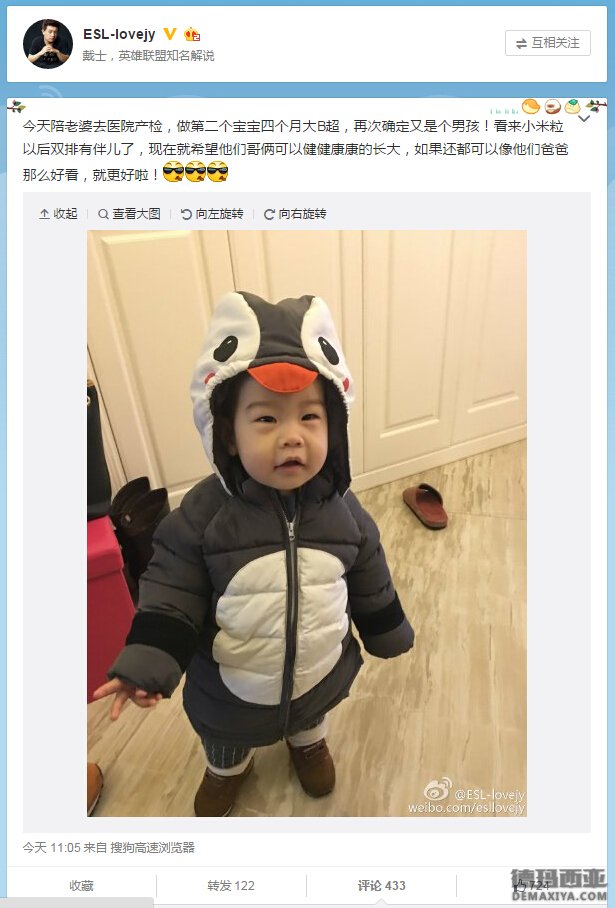Expand the post options chevron menu
This screenshot has width=615, height=908.
[x=584, y=119]
